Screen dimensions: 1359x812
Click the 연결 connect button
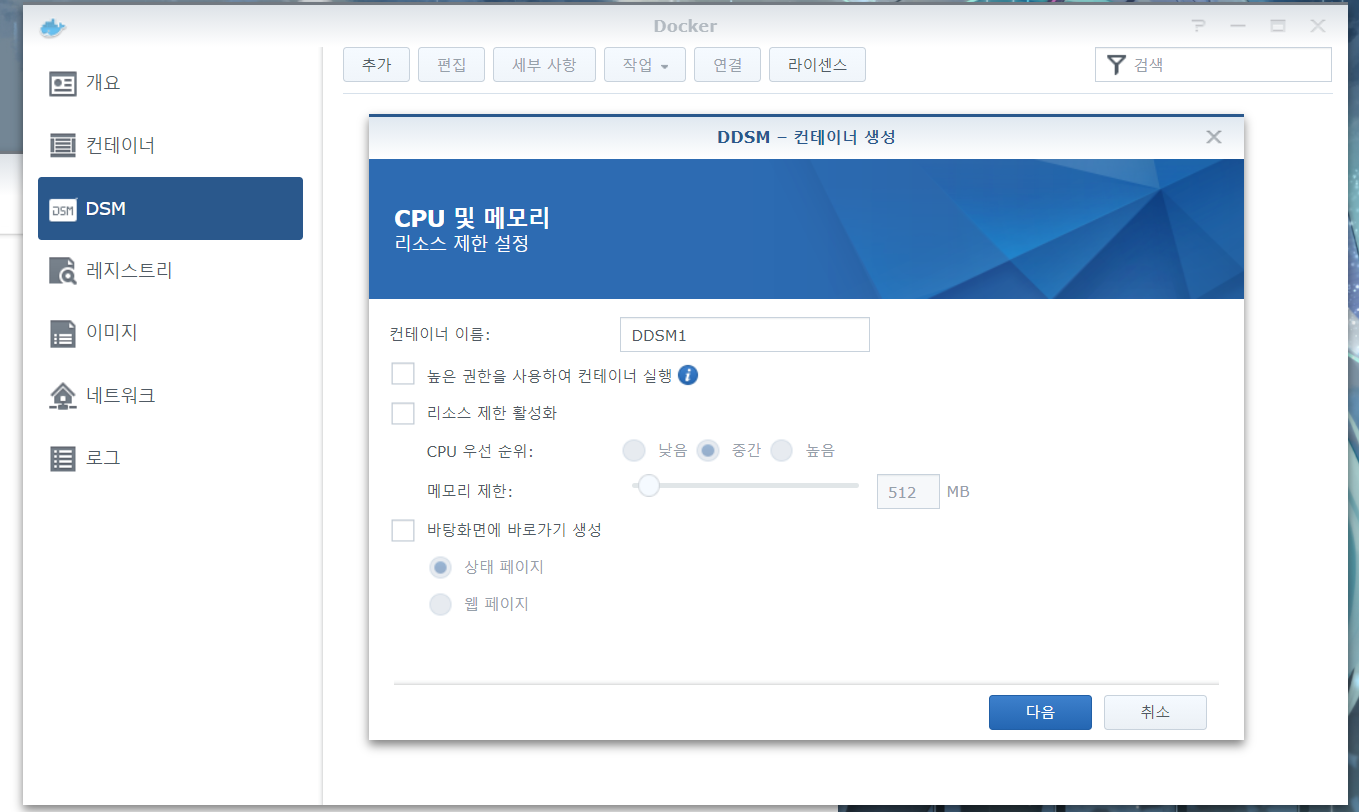727,65
